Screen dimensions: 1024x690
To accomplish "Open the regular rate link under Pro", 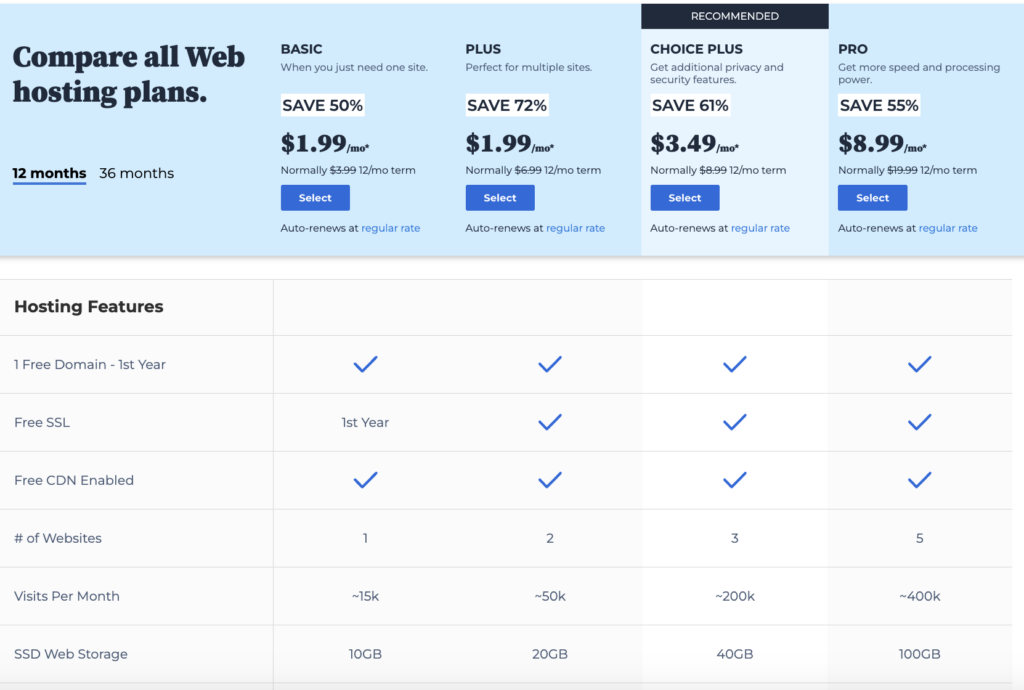I will [x=947, y=227].
